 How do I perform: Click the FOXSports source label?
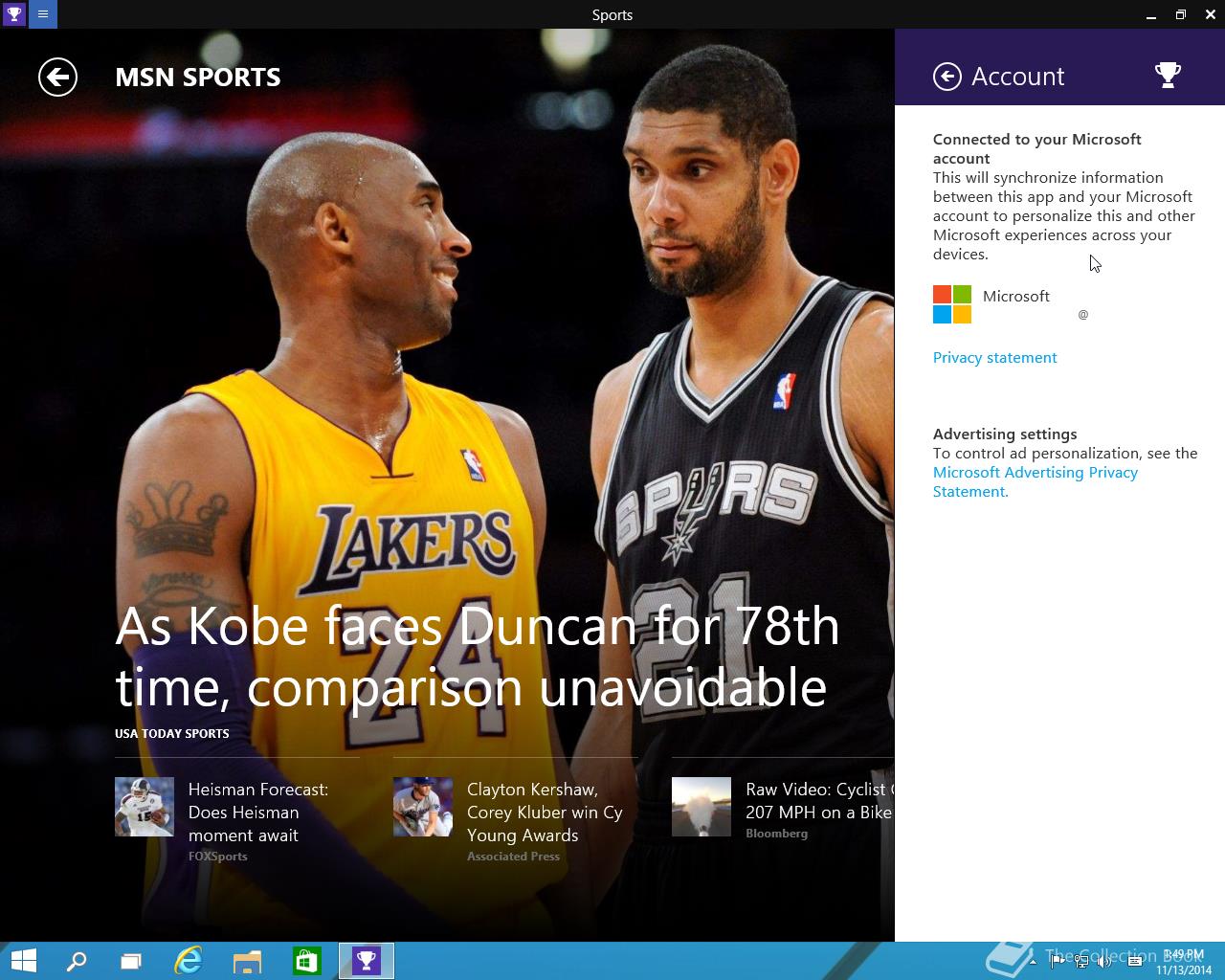click(218, 857)
